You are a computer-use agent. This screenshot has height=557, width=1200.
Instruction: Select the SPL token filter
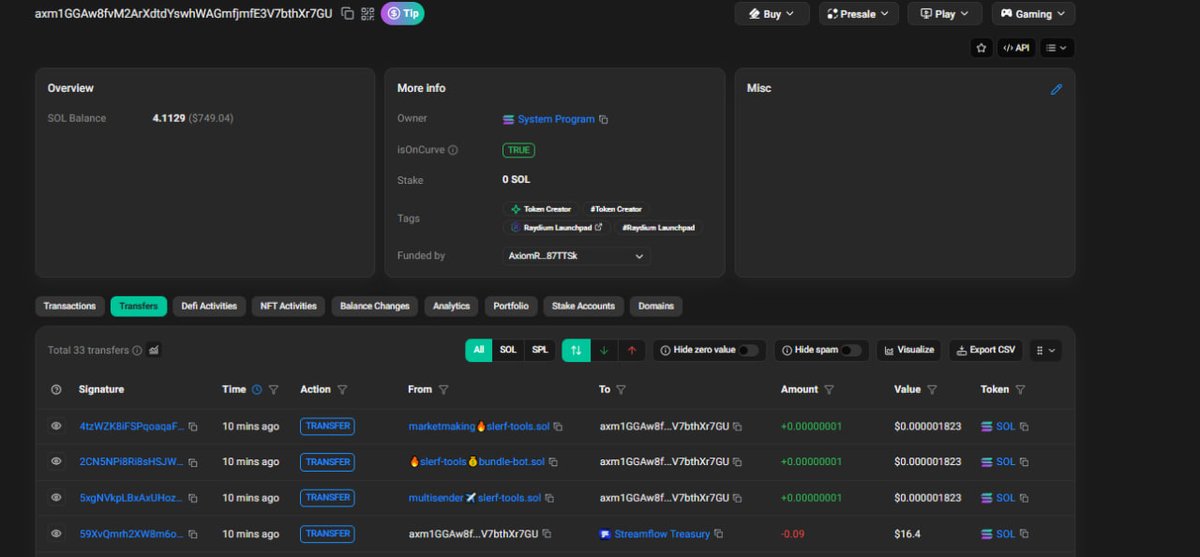pyautogui.click(x=539, y=350)
